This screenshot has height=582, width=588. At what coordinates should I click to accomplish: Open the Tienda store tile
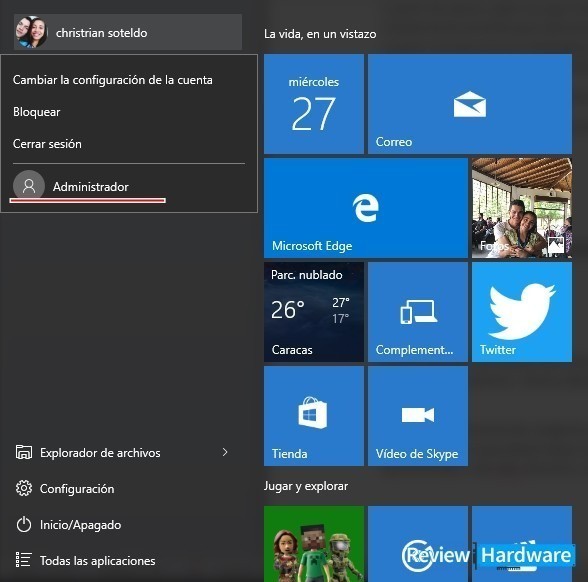(314, 416)
